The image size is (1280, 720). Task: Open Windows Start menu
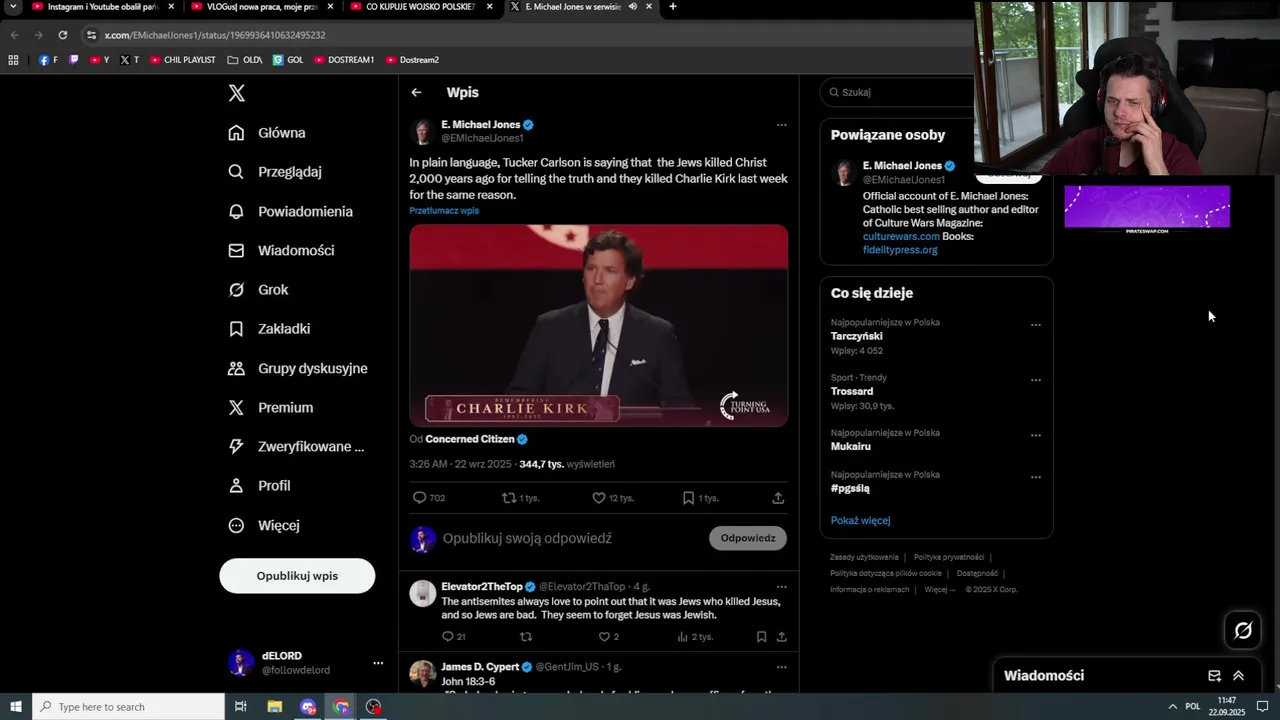pyautogui.click(x=15, y=707)
